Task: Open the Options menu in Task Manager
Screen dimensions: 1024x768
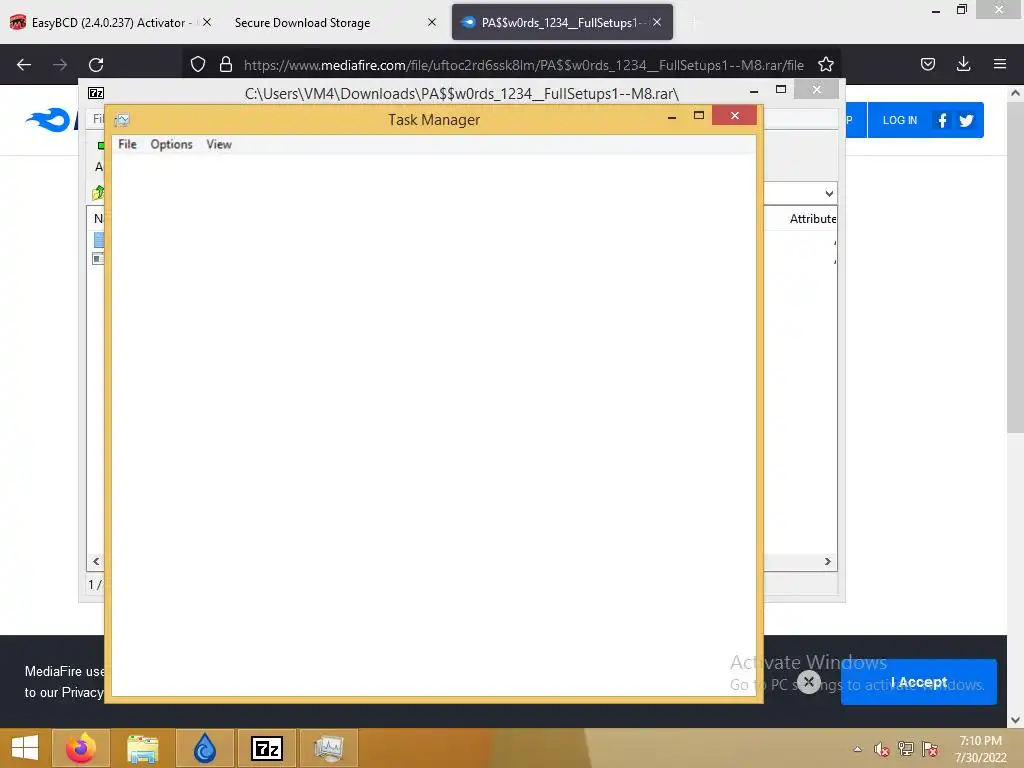Action: click(x=171, y=144)
